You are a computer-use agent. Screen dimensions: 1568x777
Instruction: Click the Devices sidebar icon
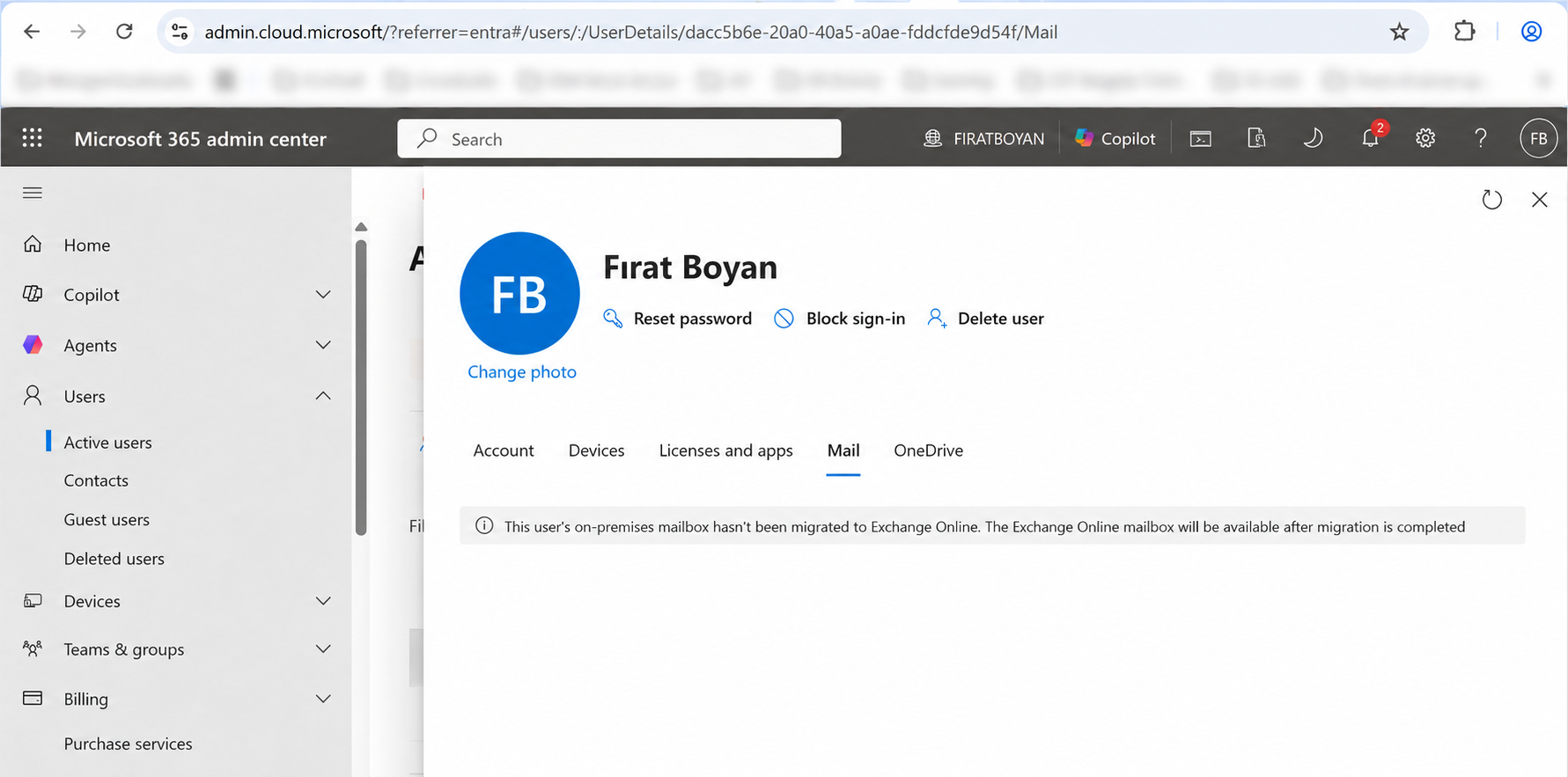coord(33,601)
